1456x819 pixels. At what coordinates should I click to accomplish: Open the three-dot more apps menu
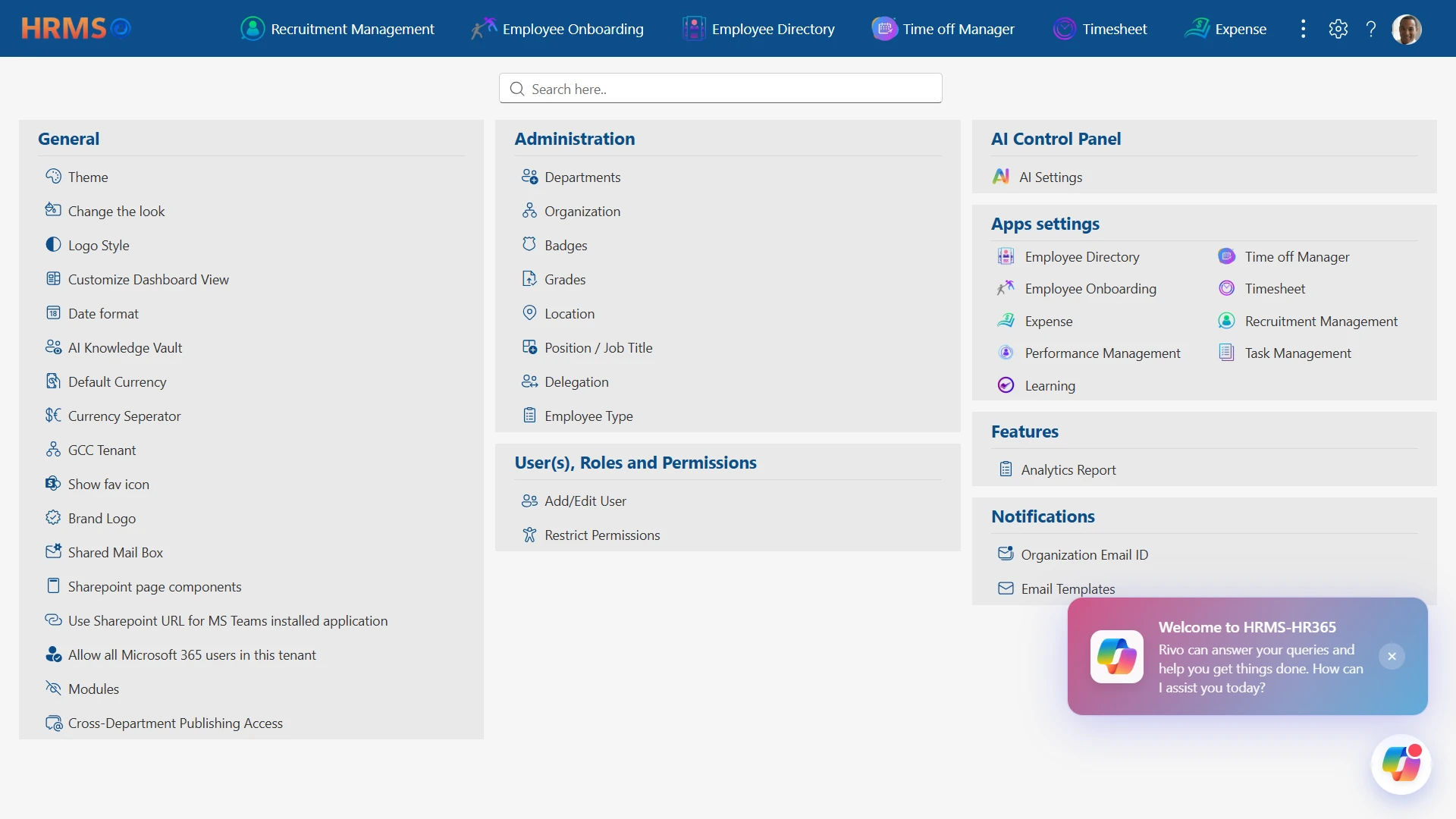tap(1304, 29)
